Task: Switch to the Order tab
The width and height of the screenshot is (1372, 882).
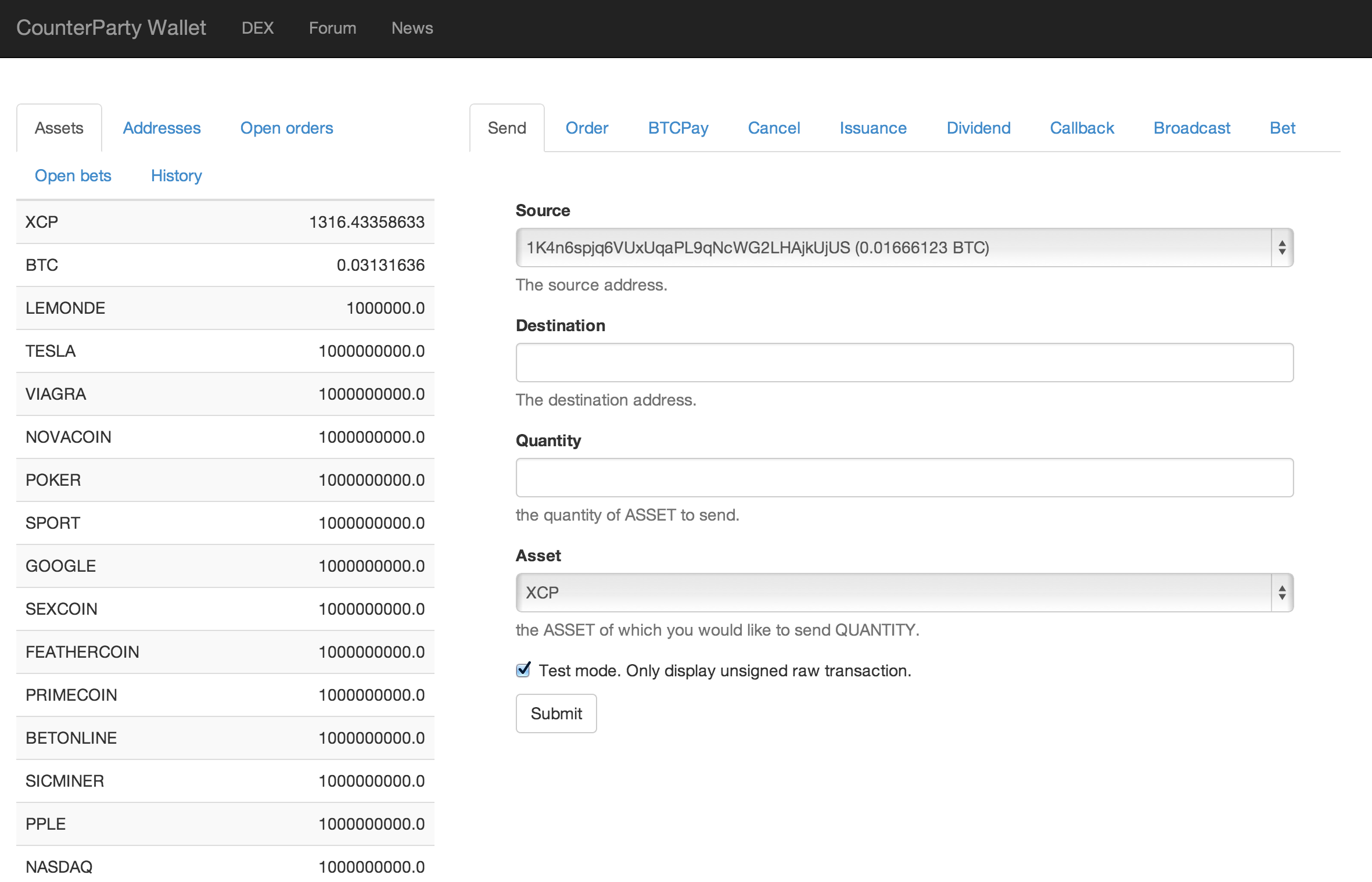Action: click(x=587, y=128)
